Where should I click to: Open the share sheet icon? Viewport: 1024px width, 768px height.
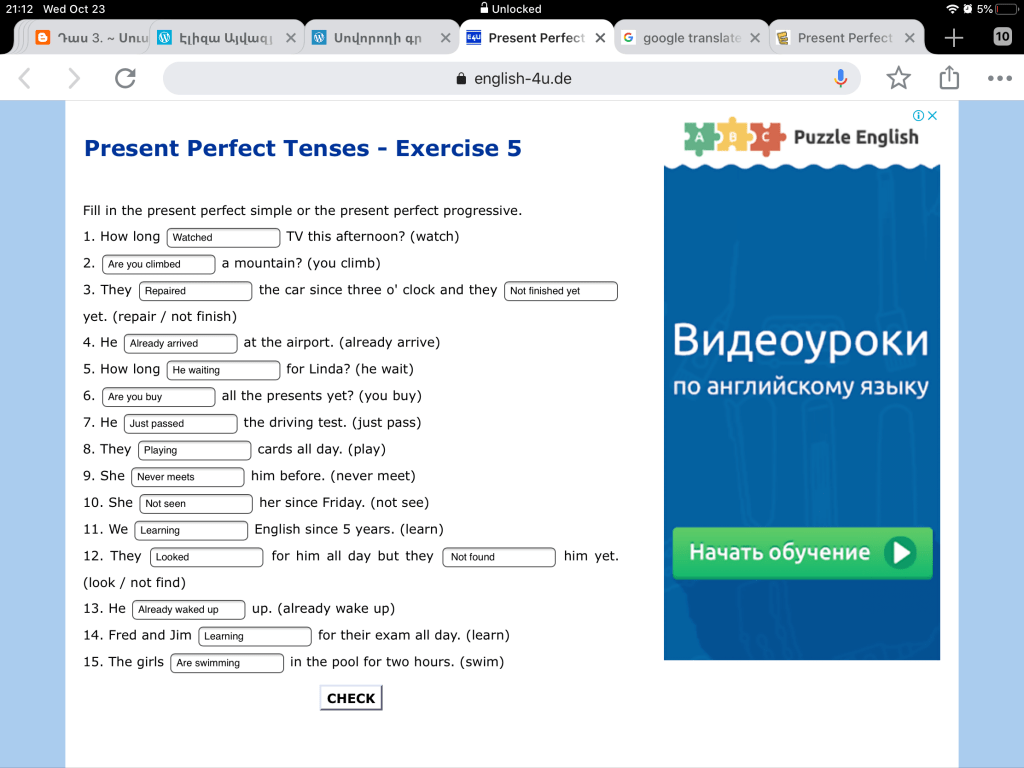(x=949, y=78)
